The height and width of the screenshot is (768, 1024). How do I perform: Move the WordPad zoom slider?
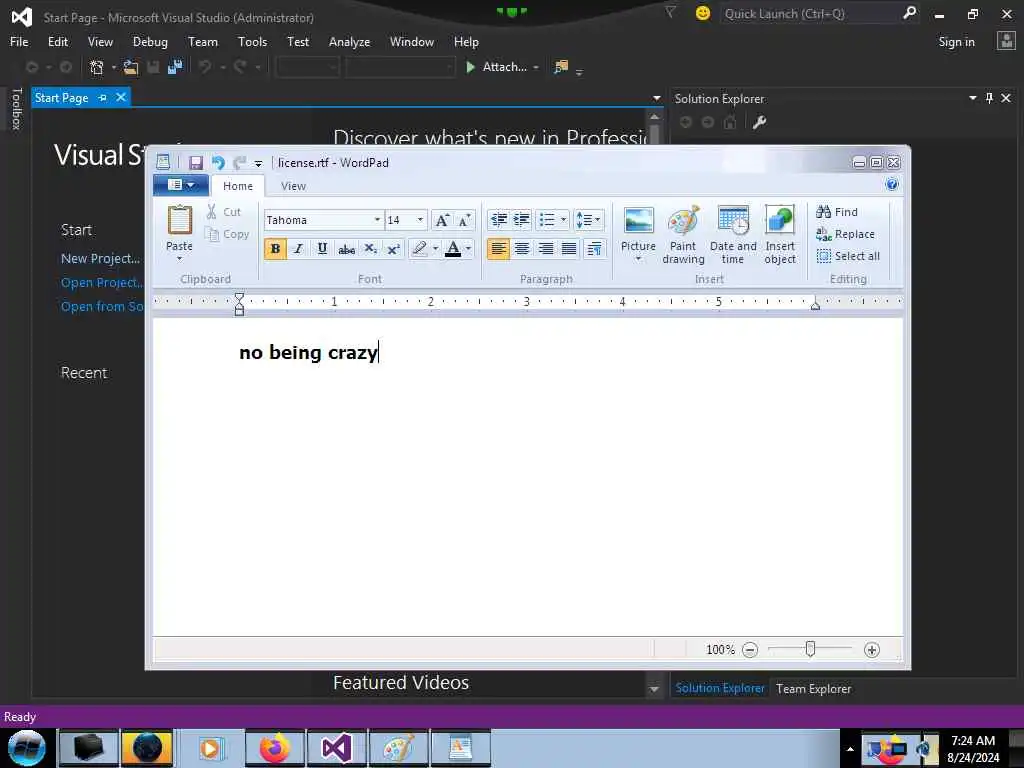click(810, 648)
